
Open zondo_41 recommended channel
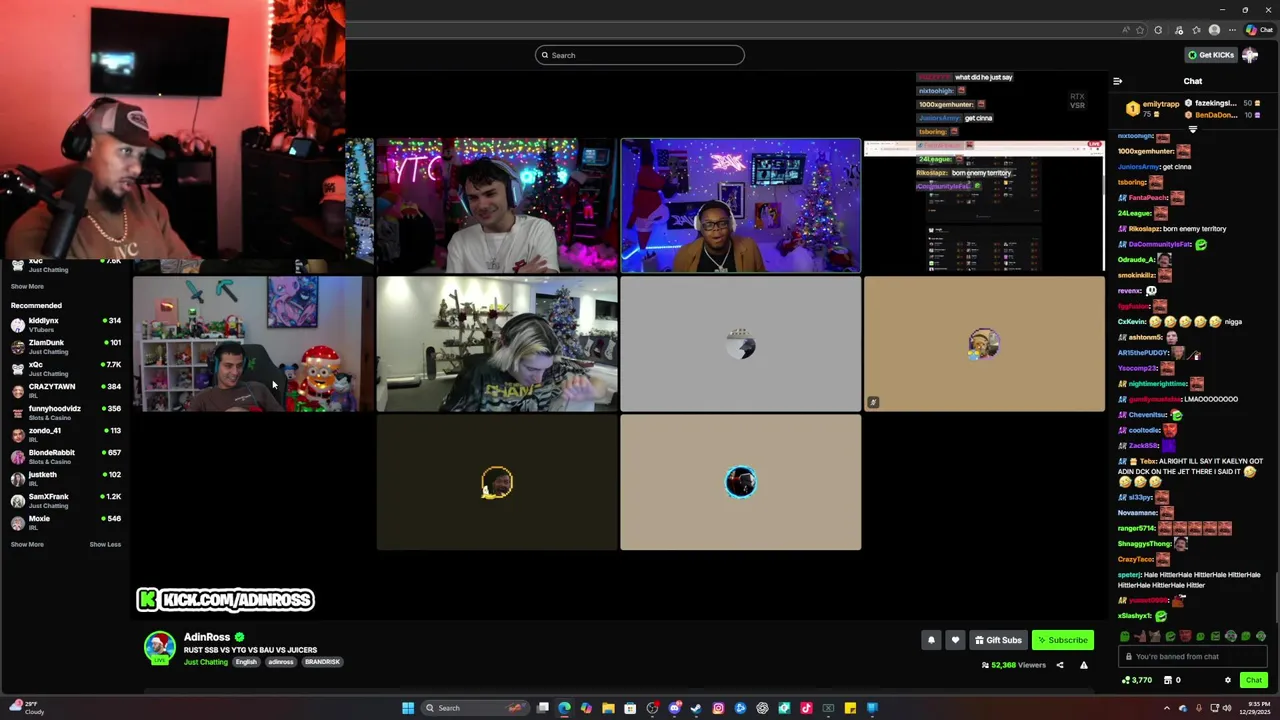(x=66, y=434)
